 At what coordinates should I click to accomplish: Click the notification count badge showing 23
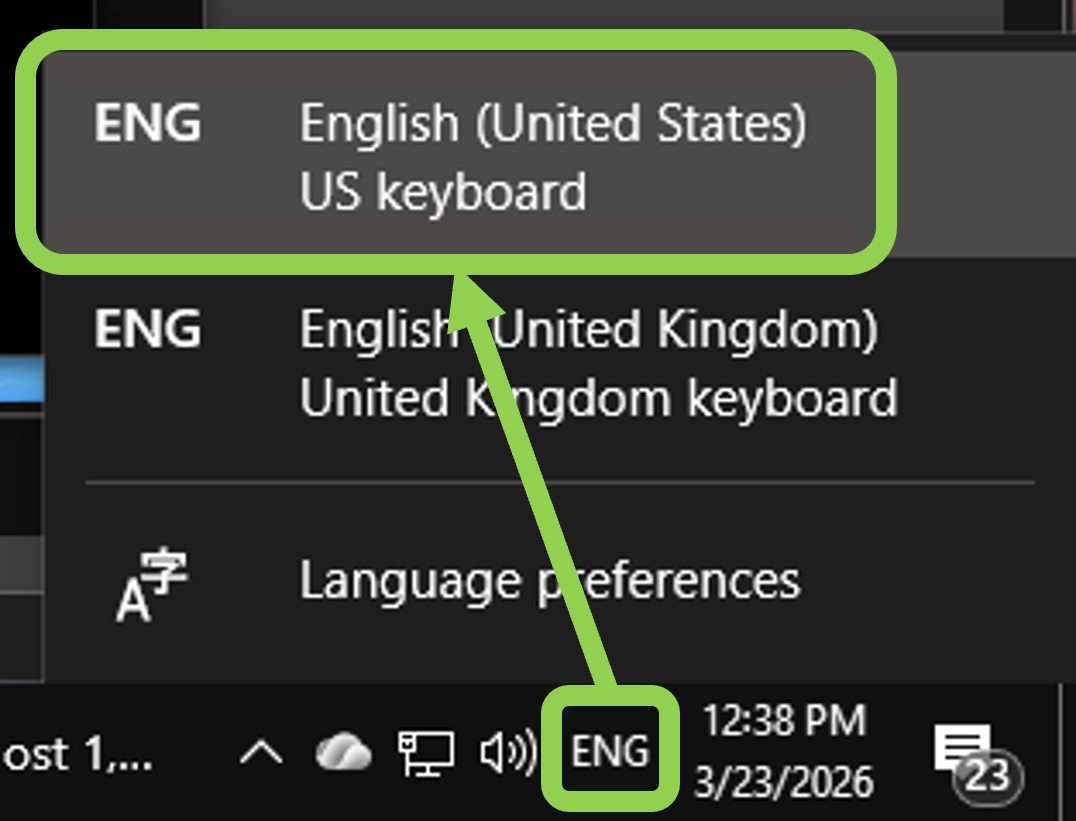988,776
